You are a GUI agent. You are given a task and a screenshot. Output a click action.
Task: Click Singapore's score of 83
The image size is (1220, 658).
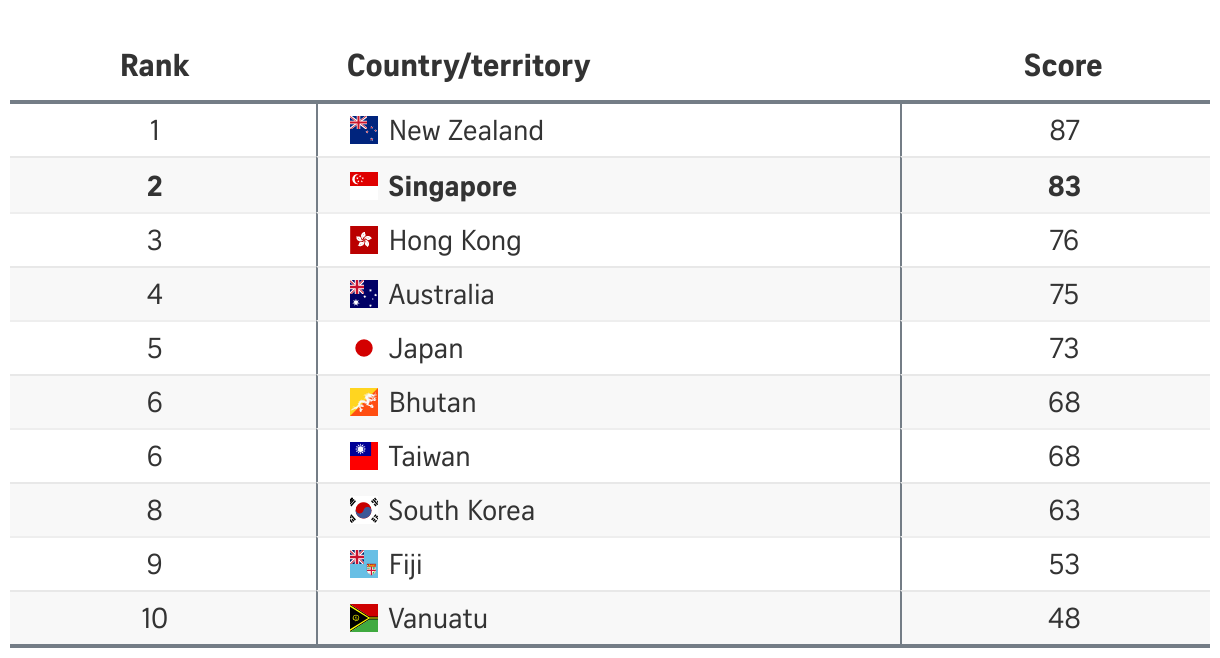tap(1064, 187)
